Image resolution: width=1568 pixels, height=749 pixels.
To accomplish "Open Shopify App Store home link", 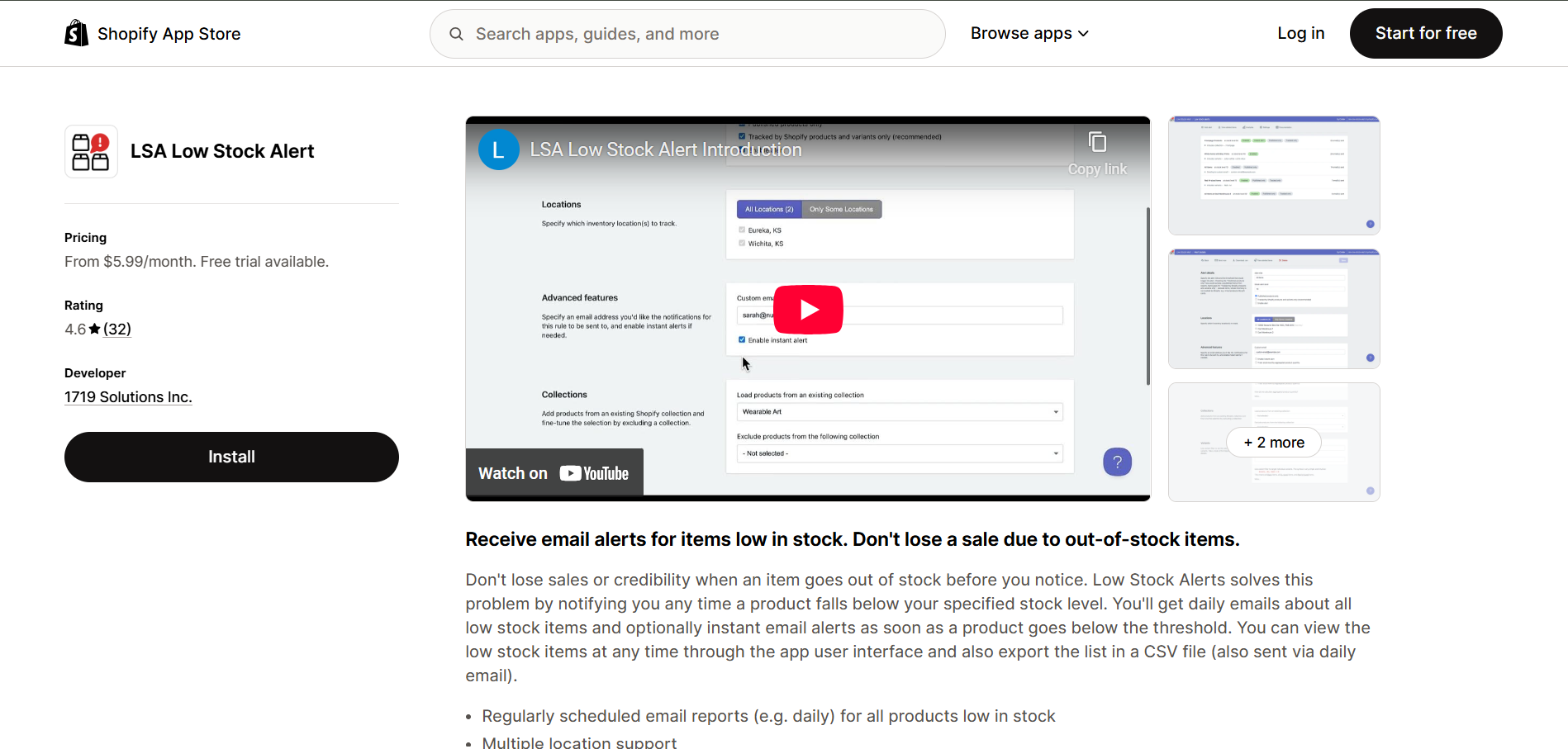I will point(153,33).
